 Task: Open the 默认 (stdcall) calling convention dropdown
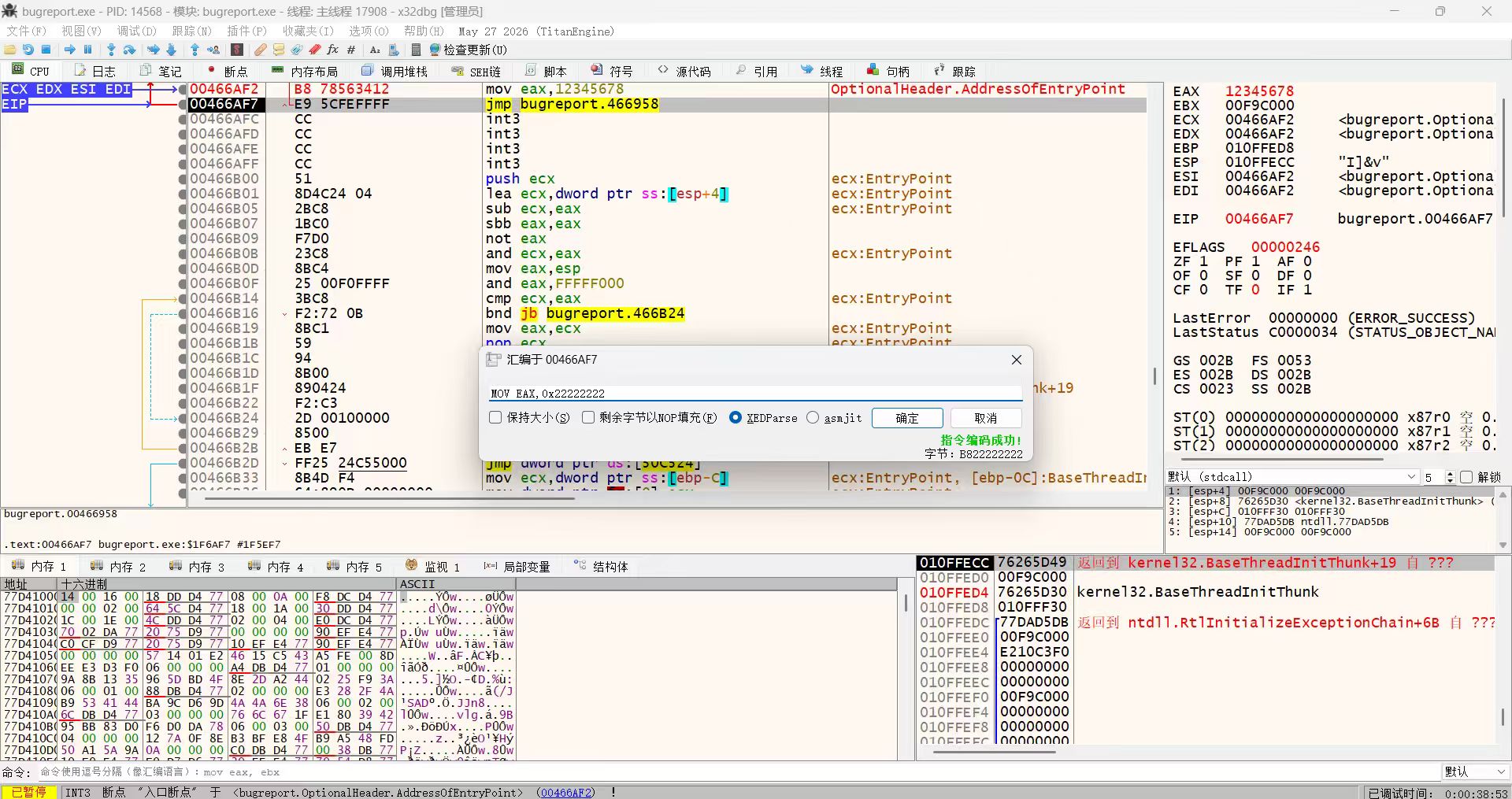coord(1291,477)
